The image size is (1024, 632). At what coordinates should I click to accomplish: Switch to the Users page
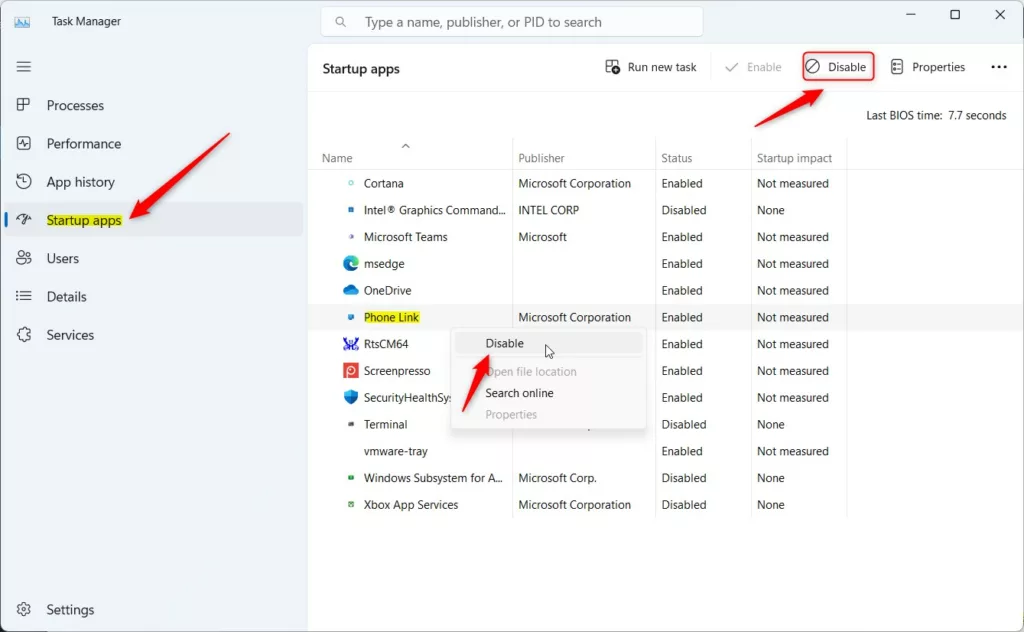[x=154, y=258]
